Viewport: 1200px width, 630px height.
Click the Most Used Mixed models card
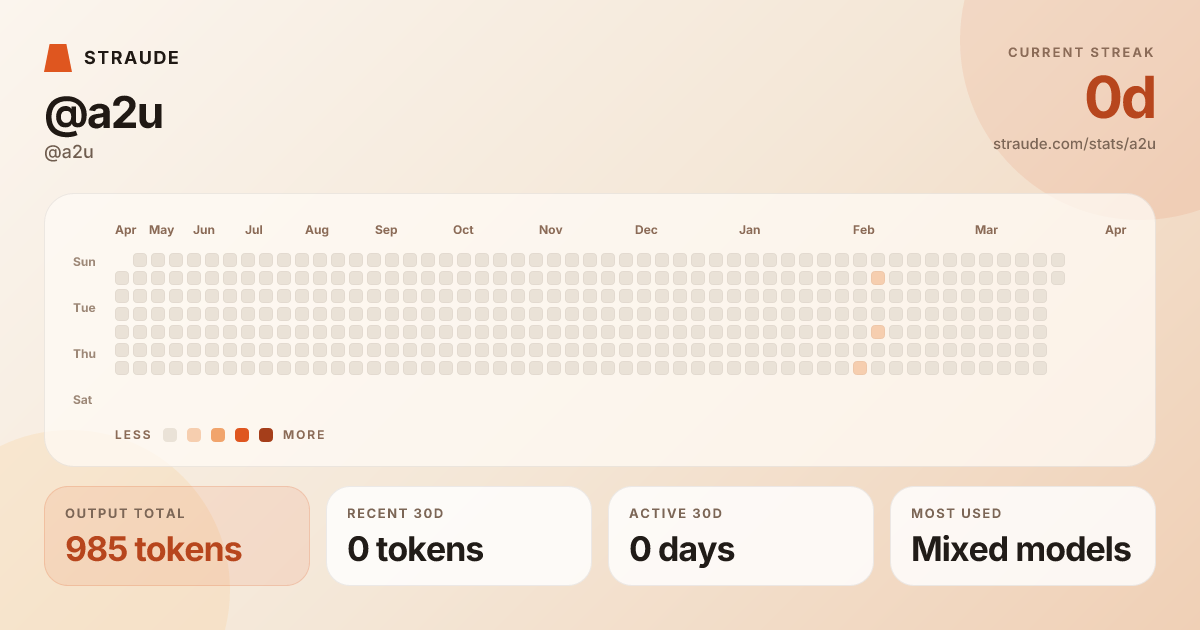(1022, 536)
